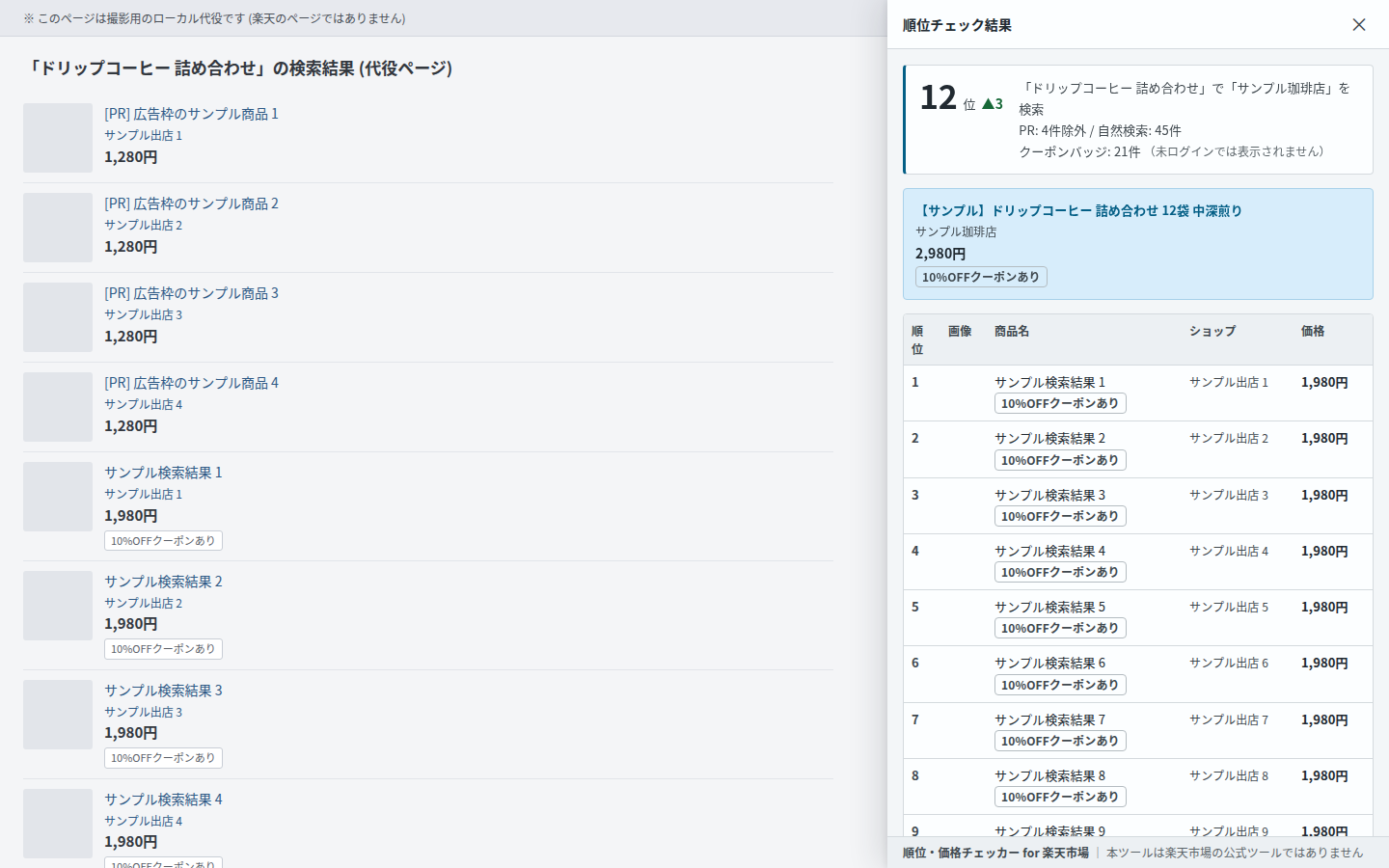Select table row サンプル検索結果 1 name
The width and height of the screenshot is (1389, 868).
click(x=1049, y=383)
